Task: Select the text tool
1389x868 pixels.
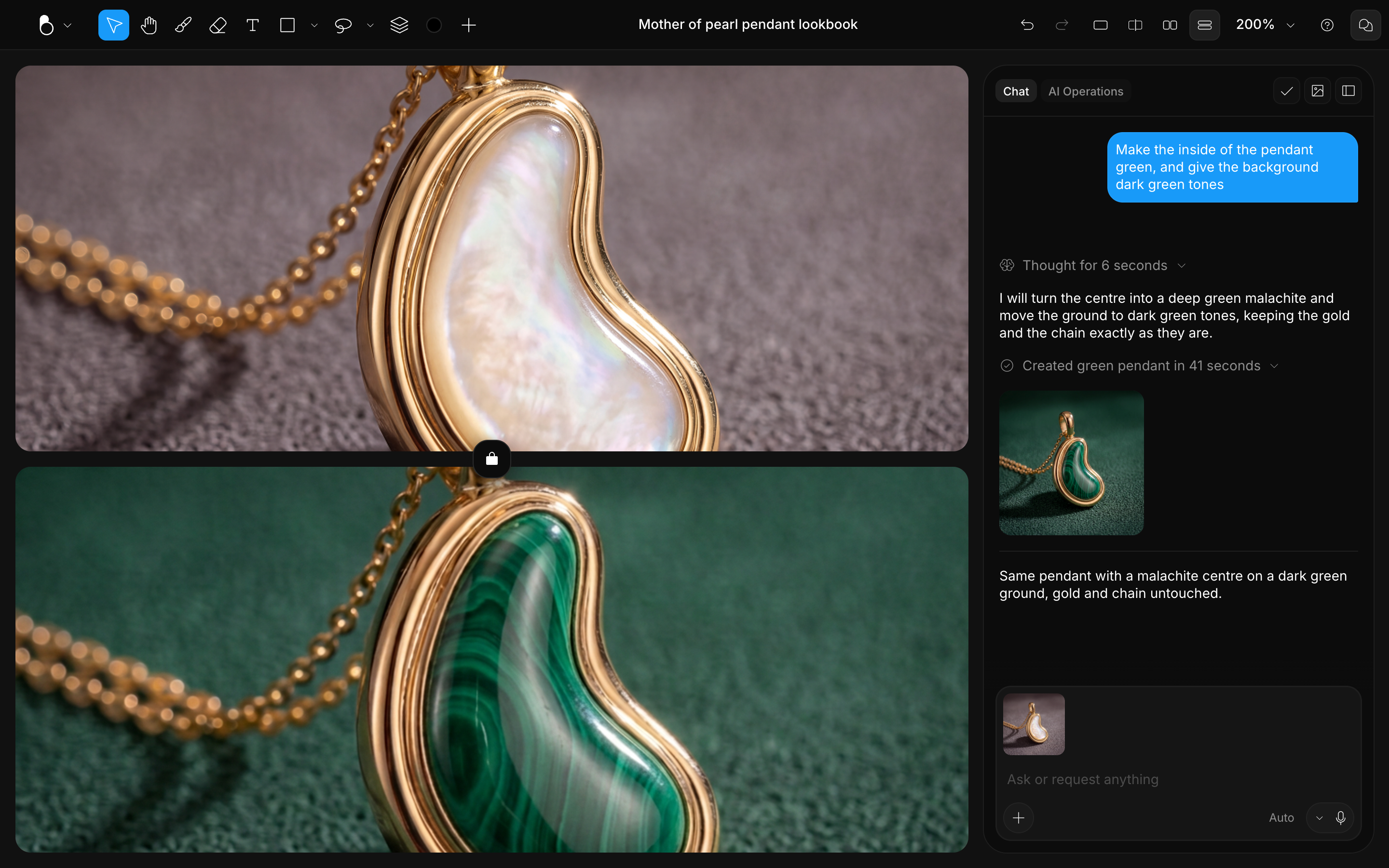Action: click(x=253, y=25)
